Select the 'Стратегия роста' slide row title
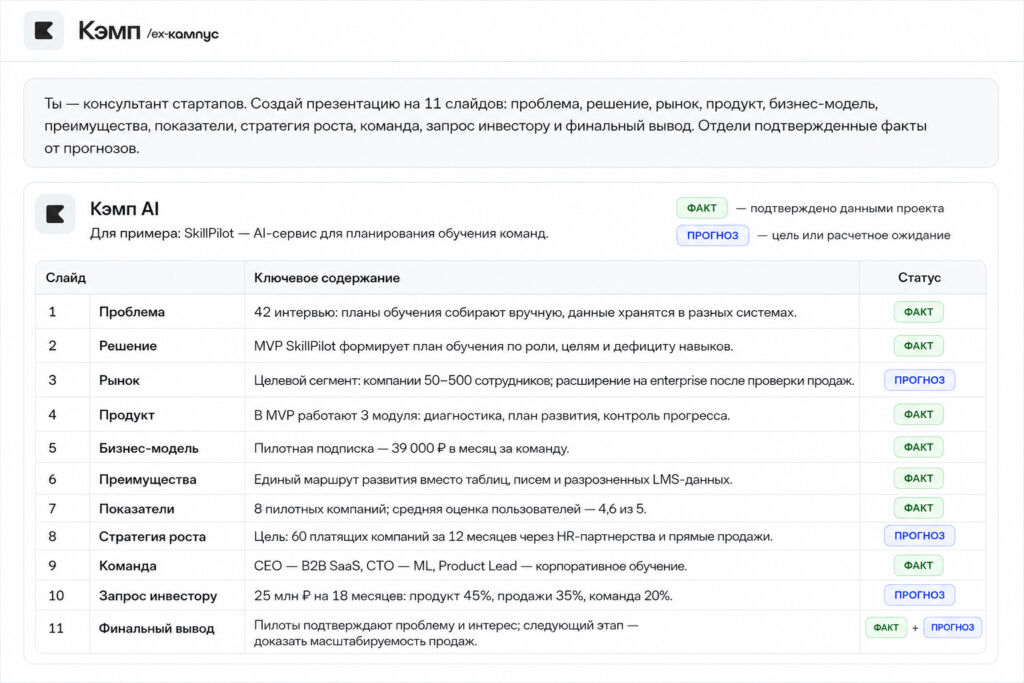Screen dimensions: 1024x683 point(152,537)
